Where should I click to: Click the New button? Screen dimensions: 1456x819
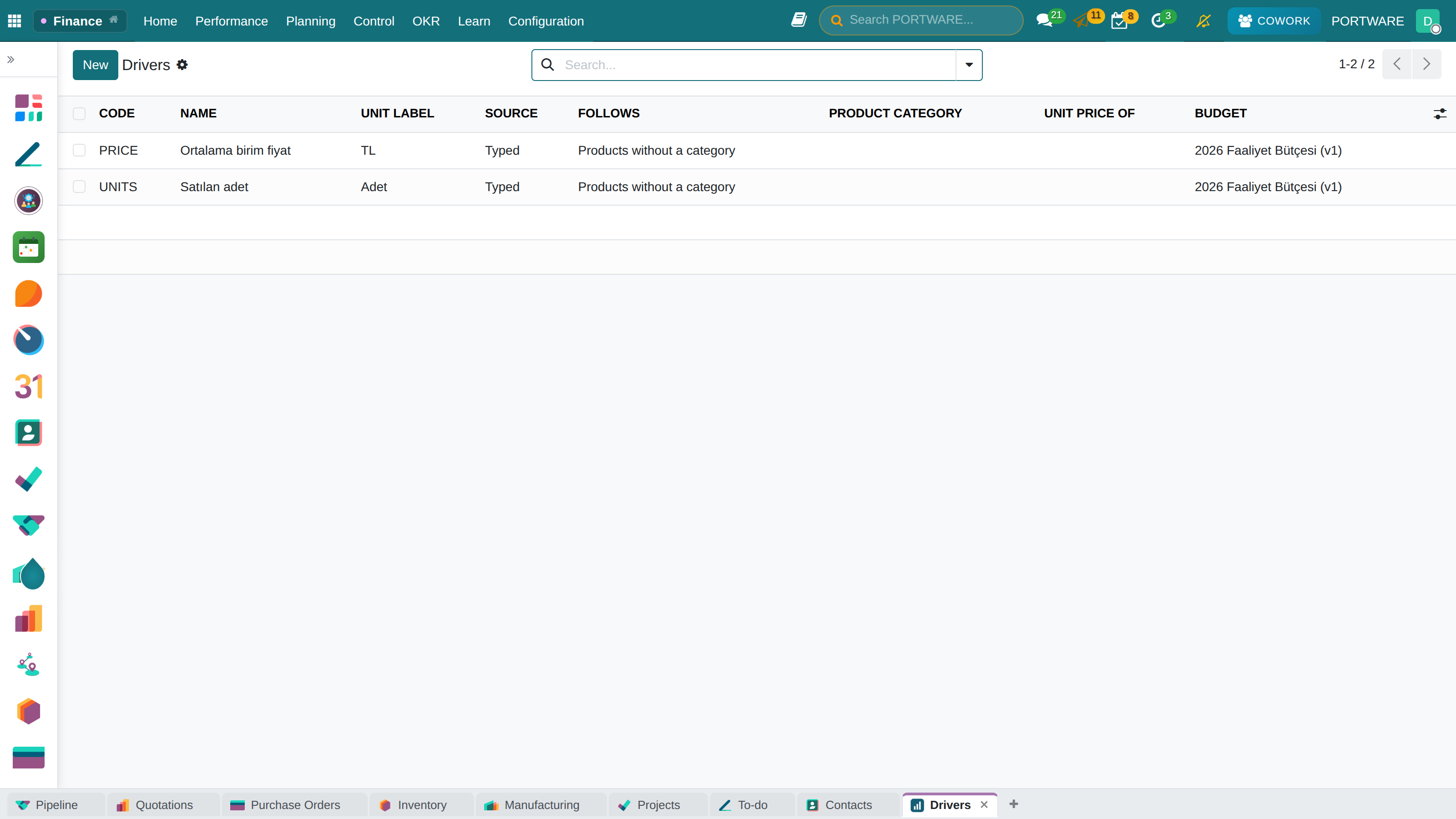(95, 65)
